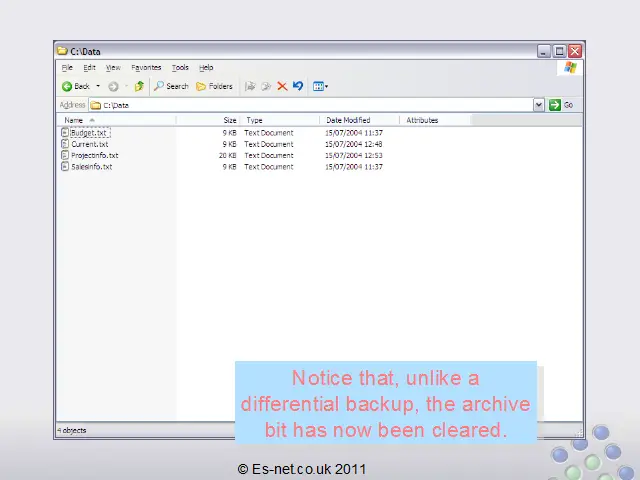The height and width of the screenshot is (480, 640).
Task: Open the Tools menu
Action: pyautogui.click(x=180, y=68)
